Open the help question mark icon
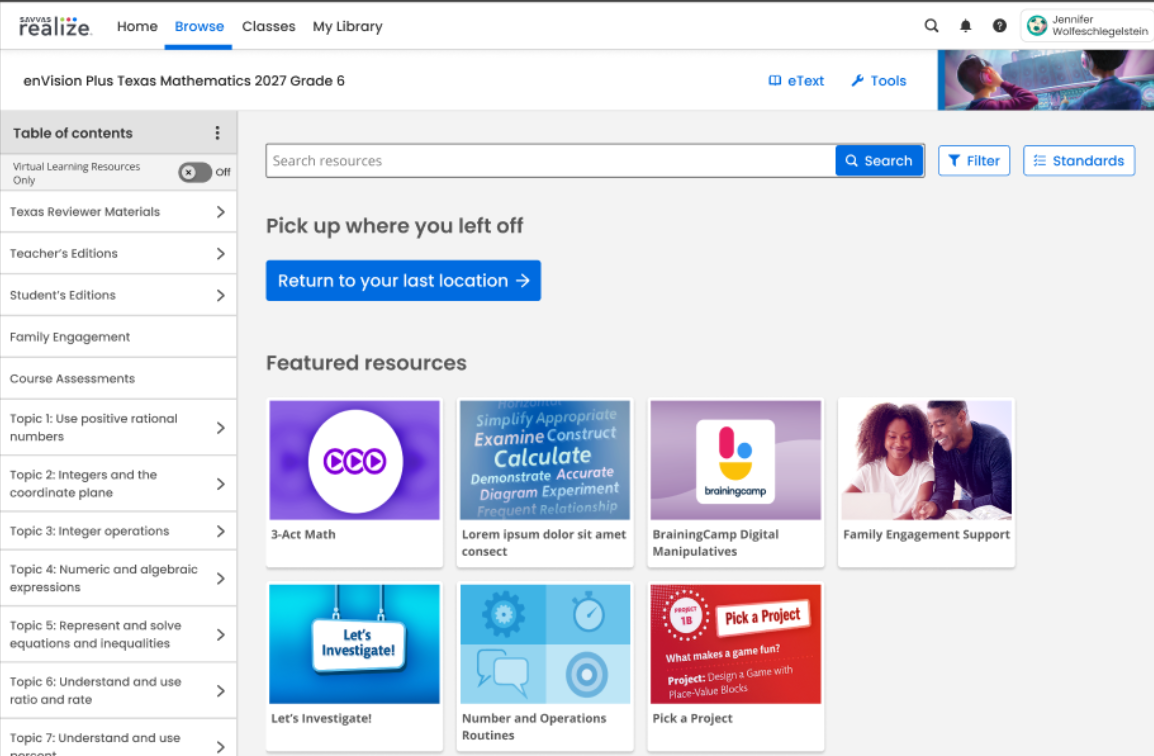The height and width of the screenshot is (756, 1154). 999,26
